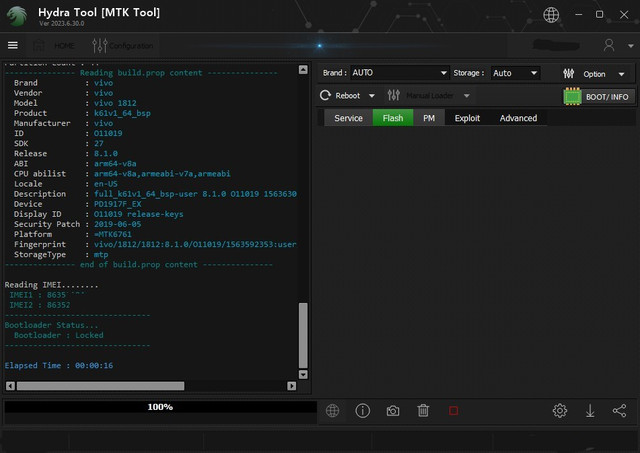Click the camera screenshot icon

click(x=393, y=411)
